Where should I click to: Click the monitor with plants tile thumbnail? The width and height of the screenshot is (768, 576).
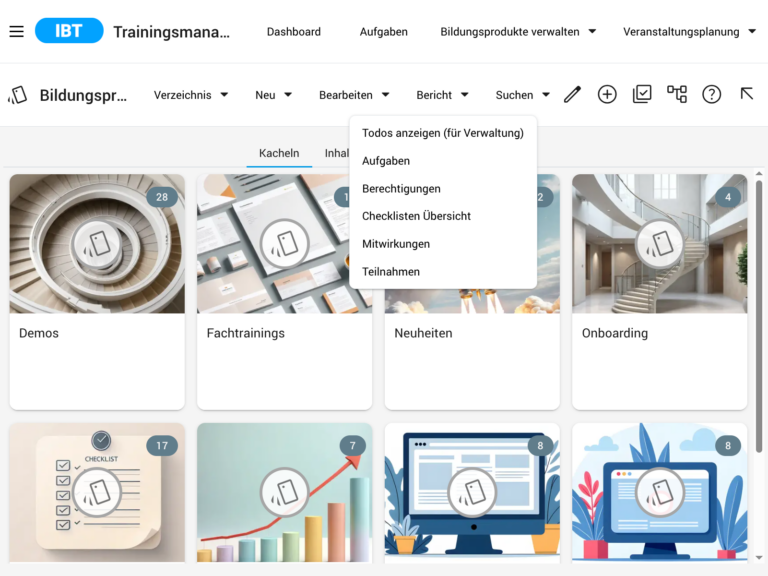(472, 492)
